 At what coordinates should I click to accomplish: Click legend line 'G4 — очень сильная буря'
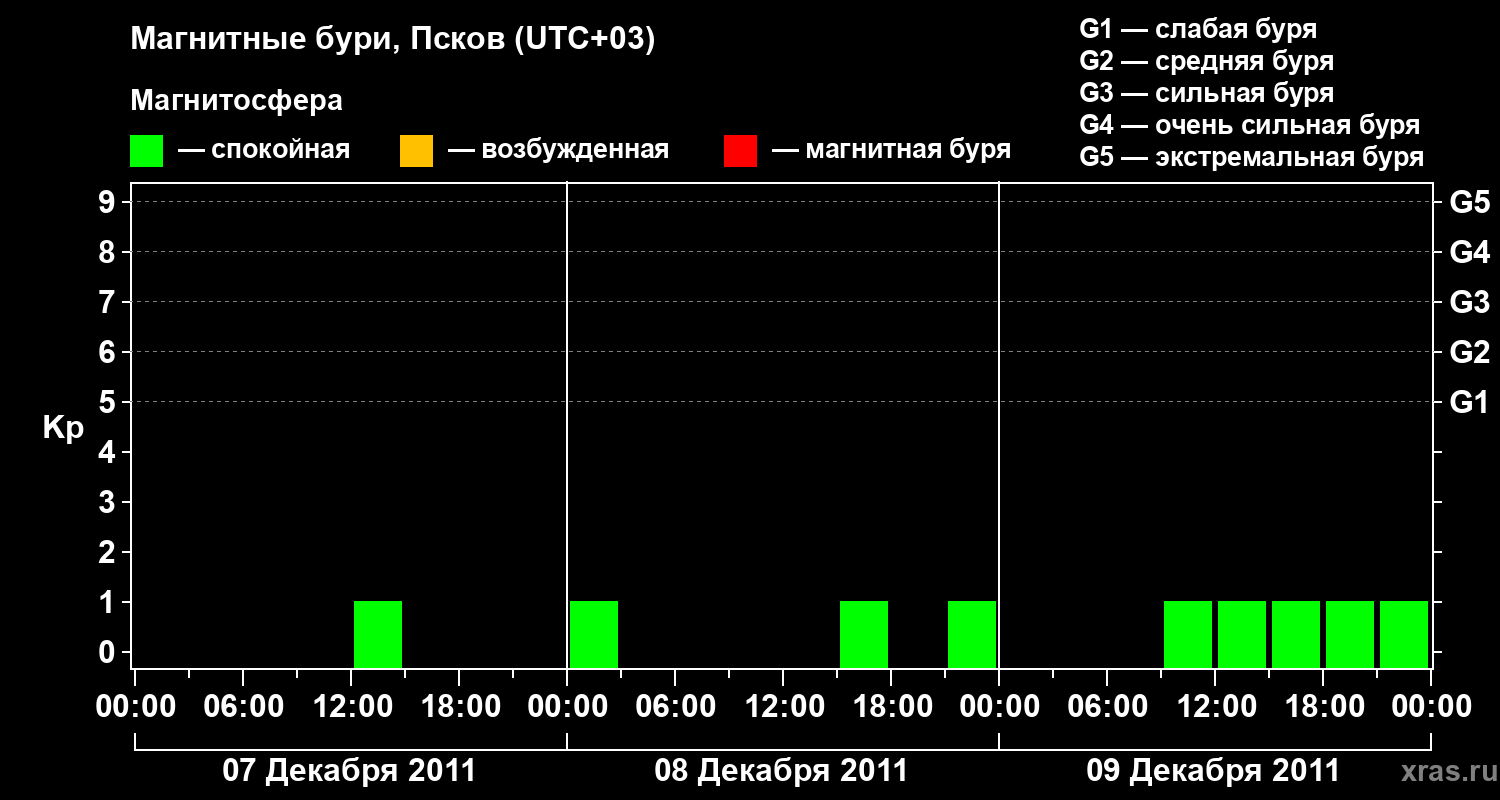pyautogui.click(x=1249, y=124)
